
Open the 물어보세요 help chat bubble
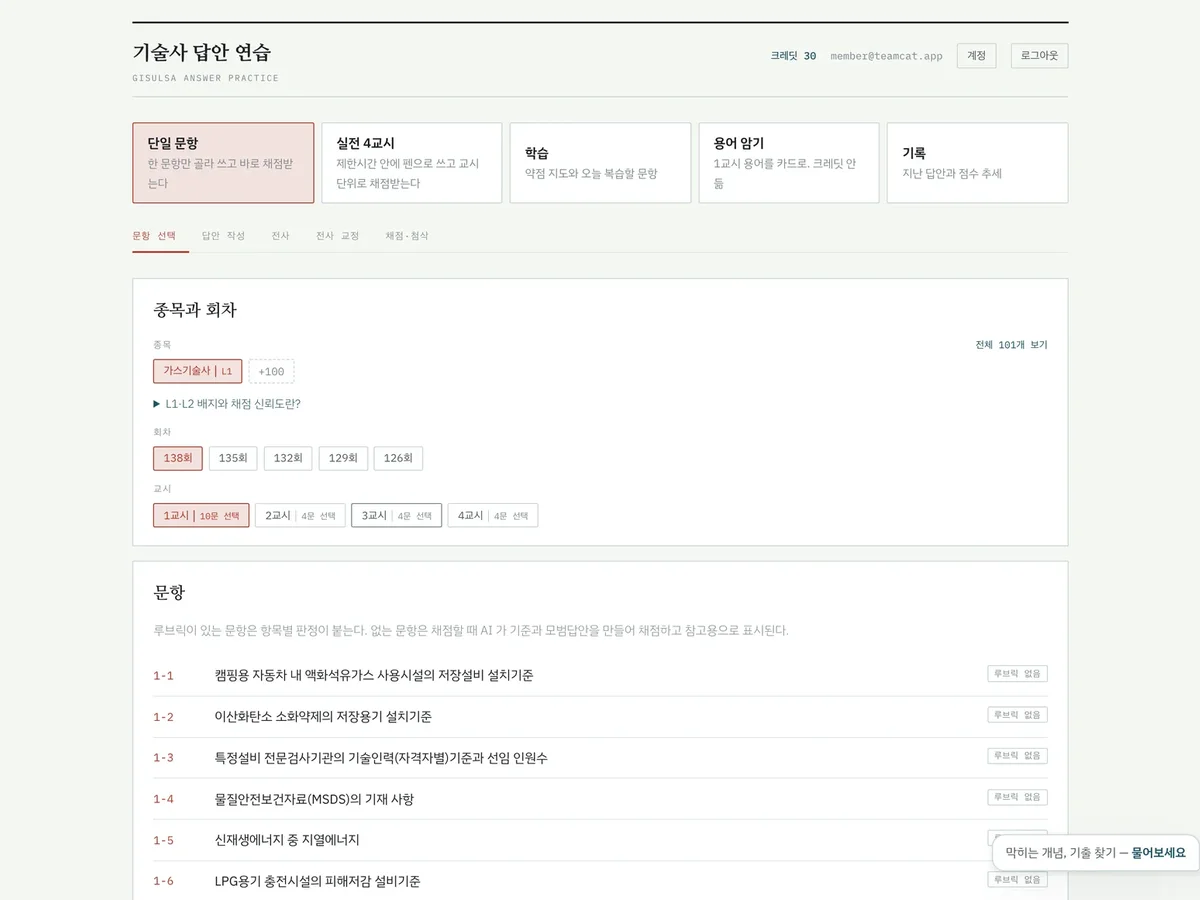[x=1095, y=852]
